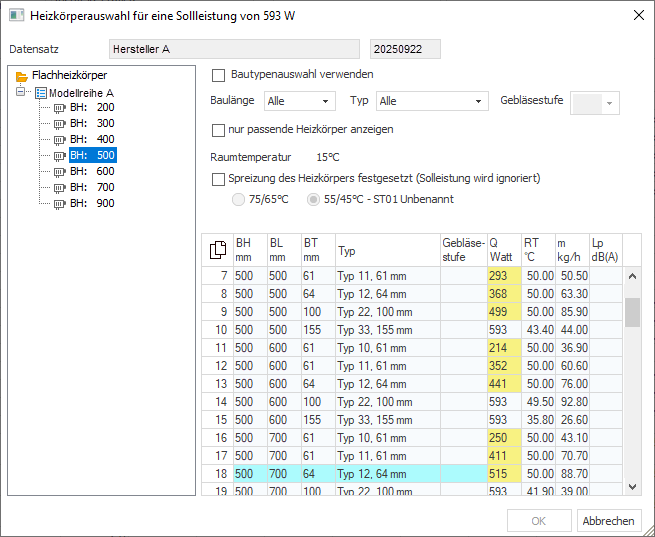Screen dimensions: 655x537
Task: Enable Bautypenauswahl verwenden checkbox
Action: [218, 76]
